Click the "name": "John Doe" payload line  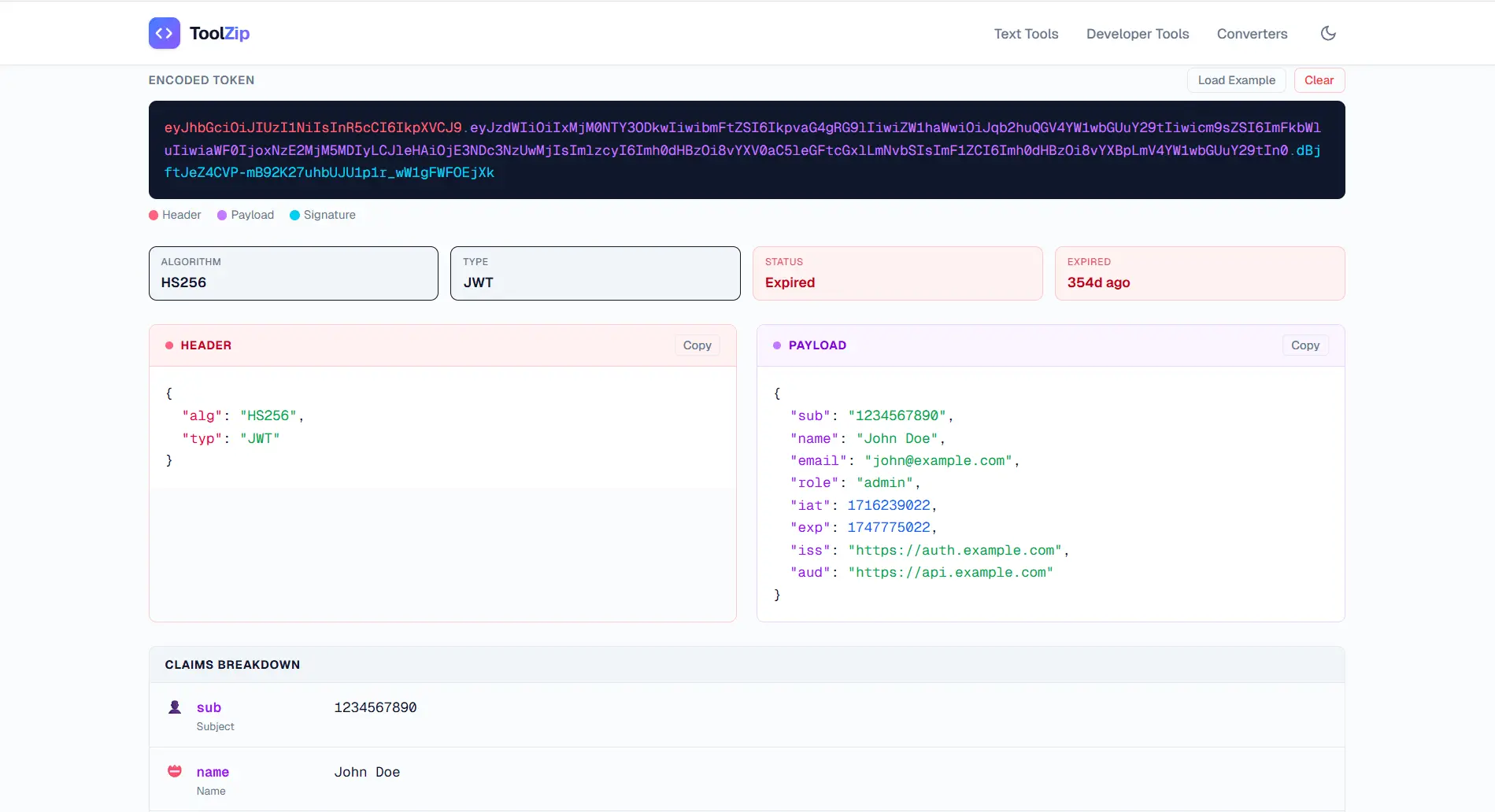coord(868,438)
